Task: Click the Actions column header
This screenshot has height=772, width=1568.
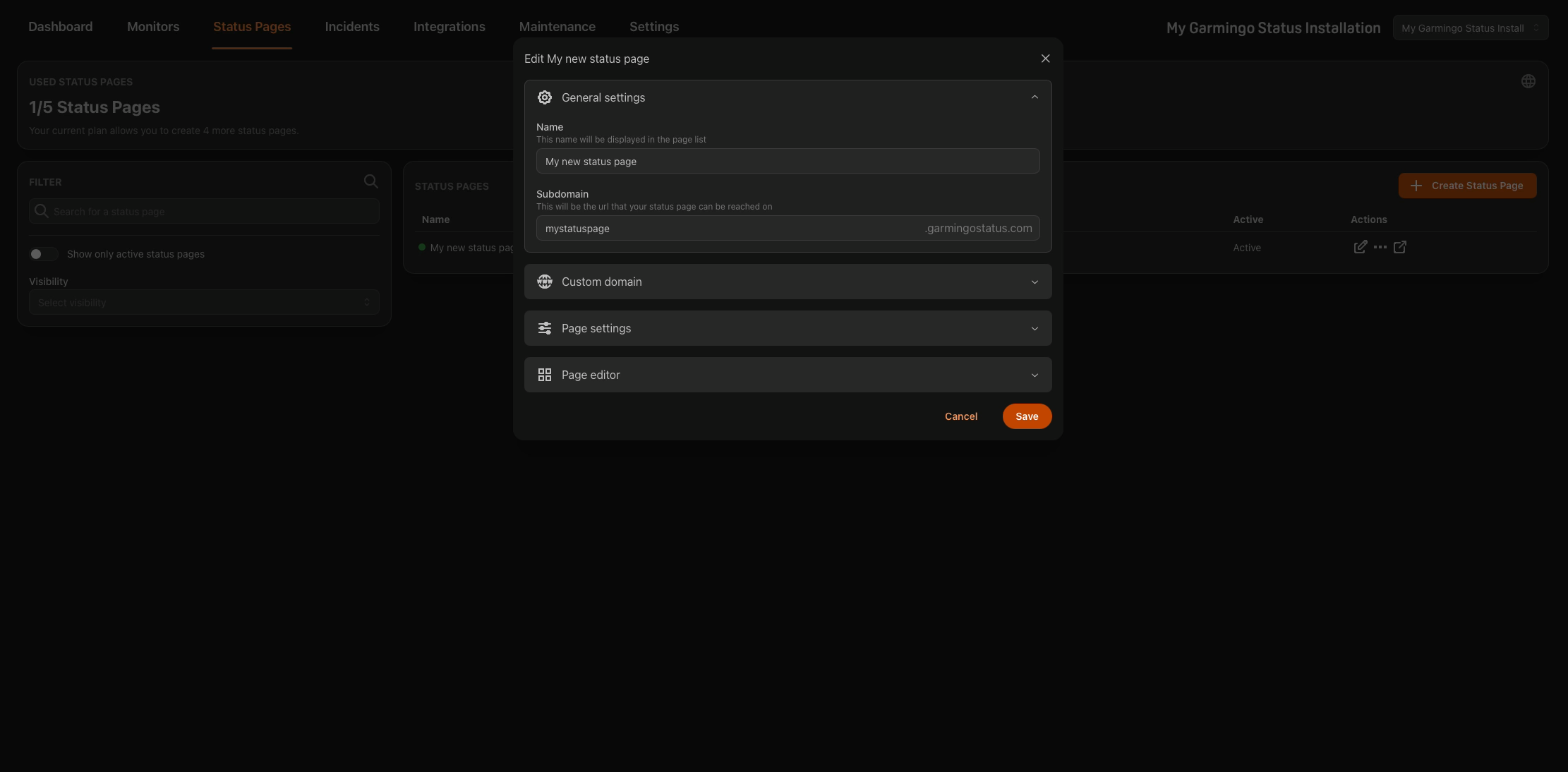Action: point(1368,219)
